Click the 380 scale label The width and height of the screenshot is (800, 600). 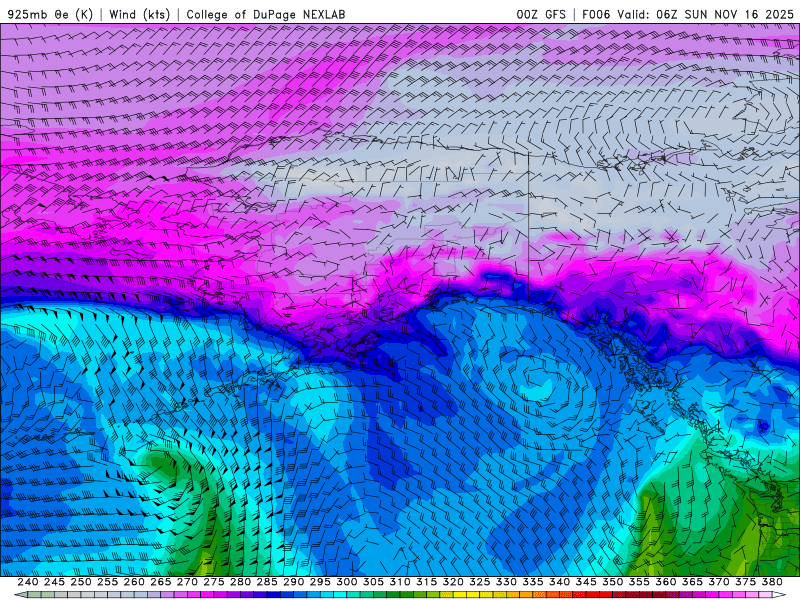772,582
